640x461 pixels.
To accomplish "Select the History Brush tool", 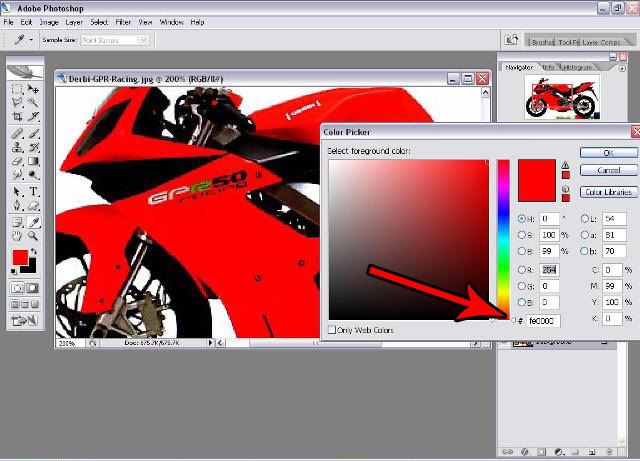I will (33, 147).
